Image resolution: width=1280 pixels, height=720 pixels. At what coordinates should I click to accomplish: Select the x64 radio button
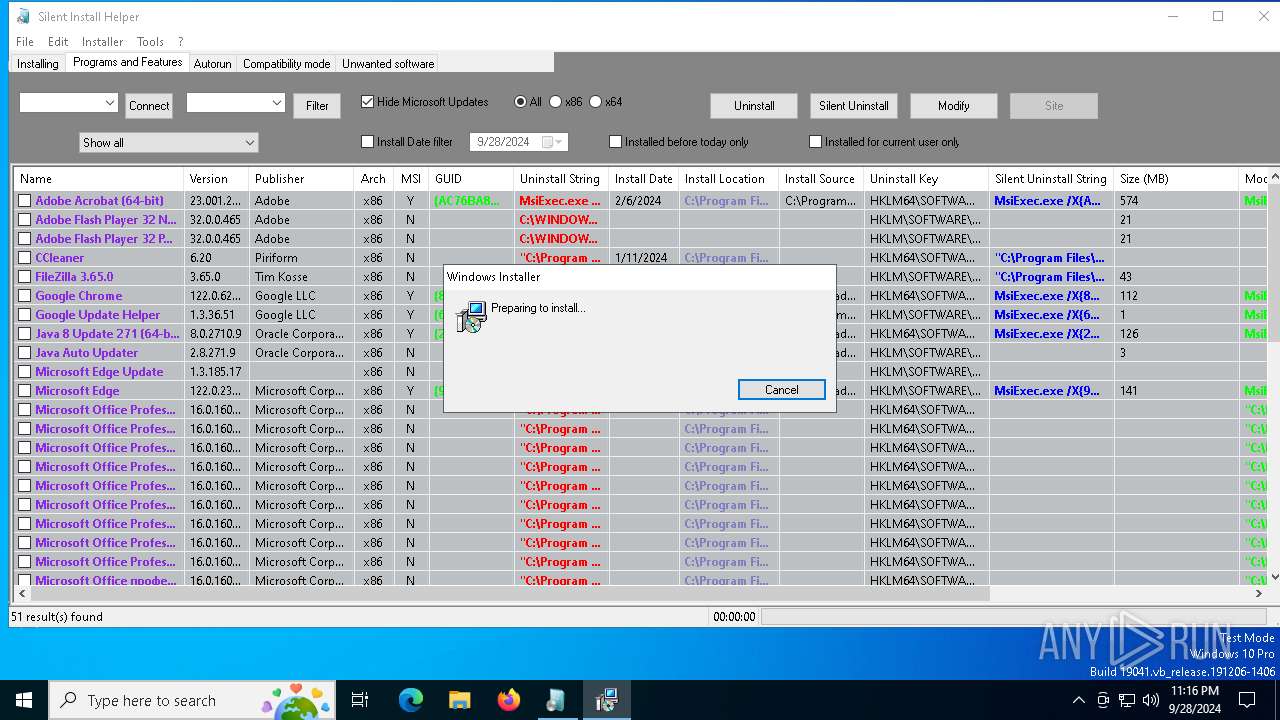click(595, 102)
